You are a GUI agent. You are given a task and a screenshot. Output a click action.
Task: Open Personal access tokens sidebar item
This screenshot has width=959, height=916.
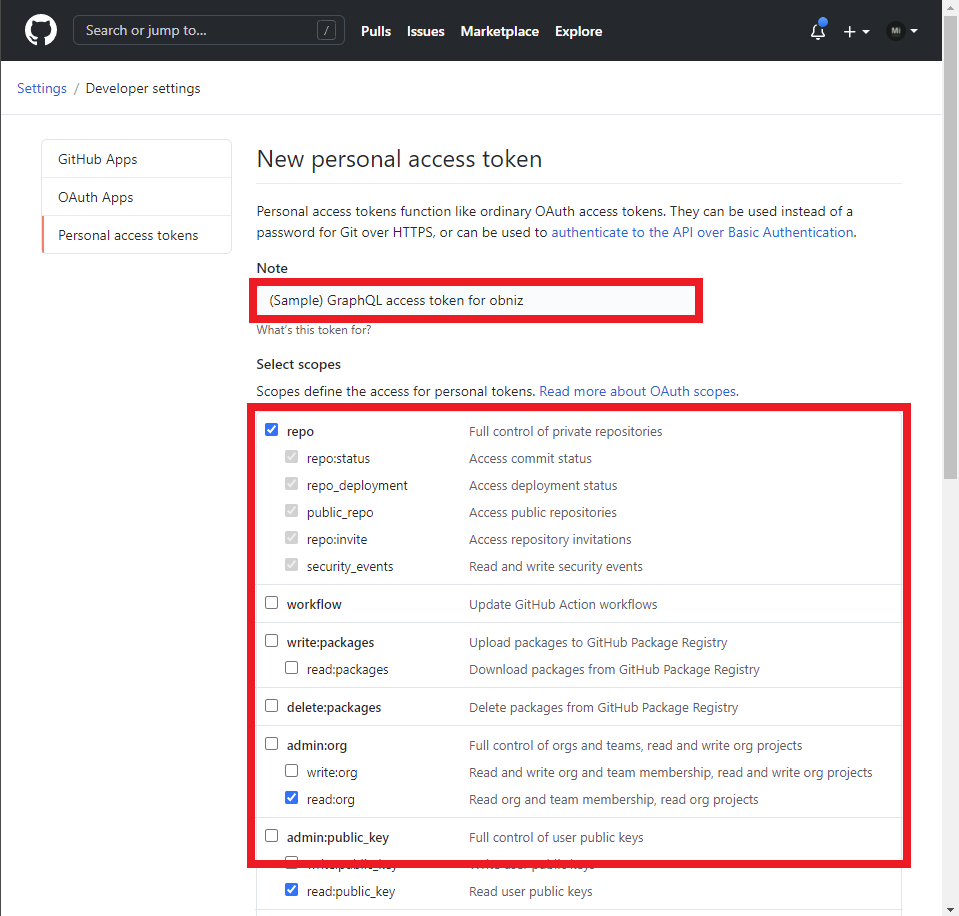pos(128,235)
